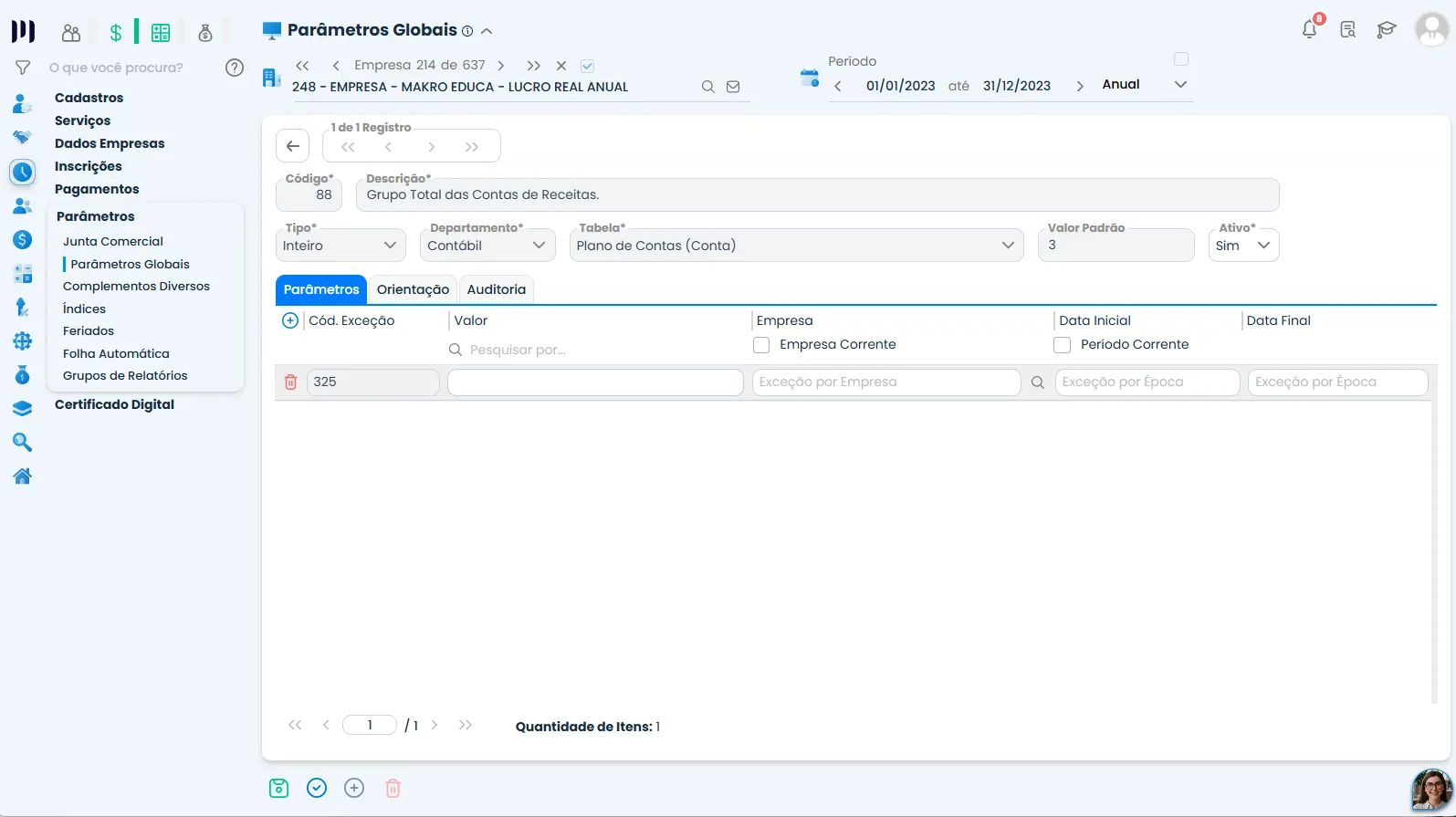Go to next company with single arrow

501,66
